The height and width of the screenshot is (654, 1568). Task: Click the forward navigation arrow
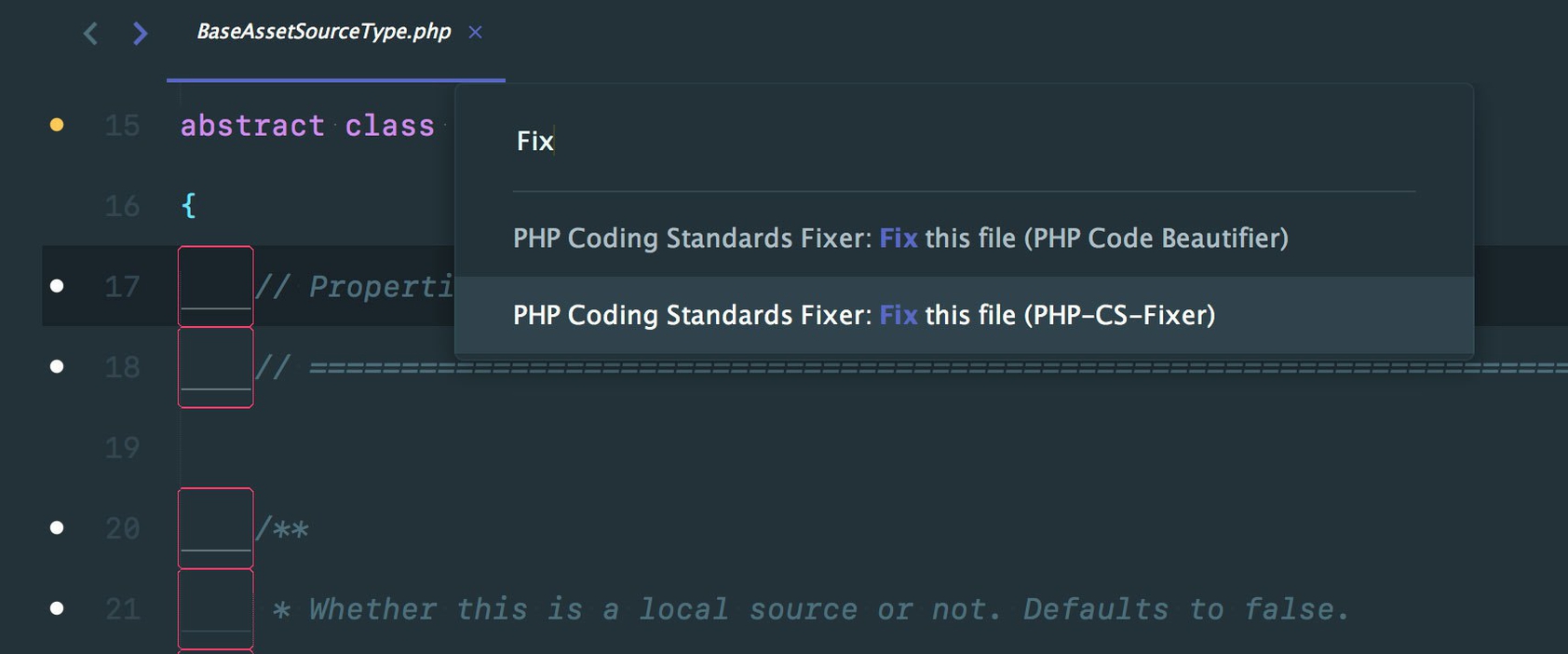[140, 33]
